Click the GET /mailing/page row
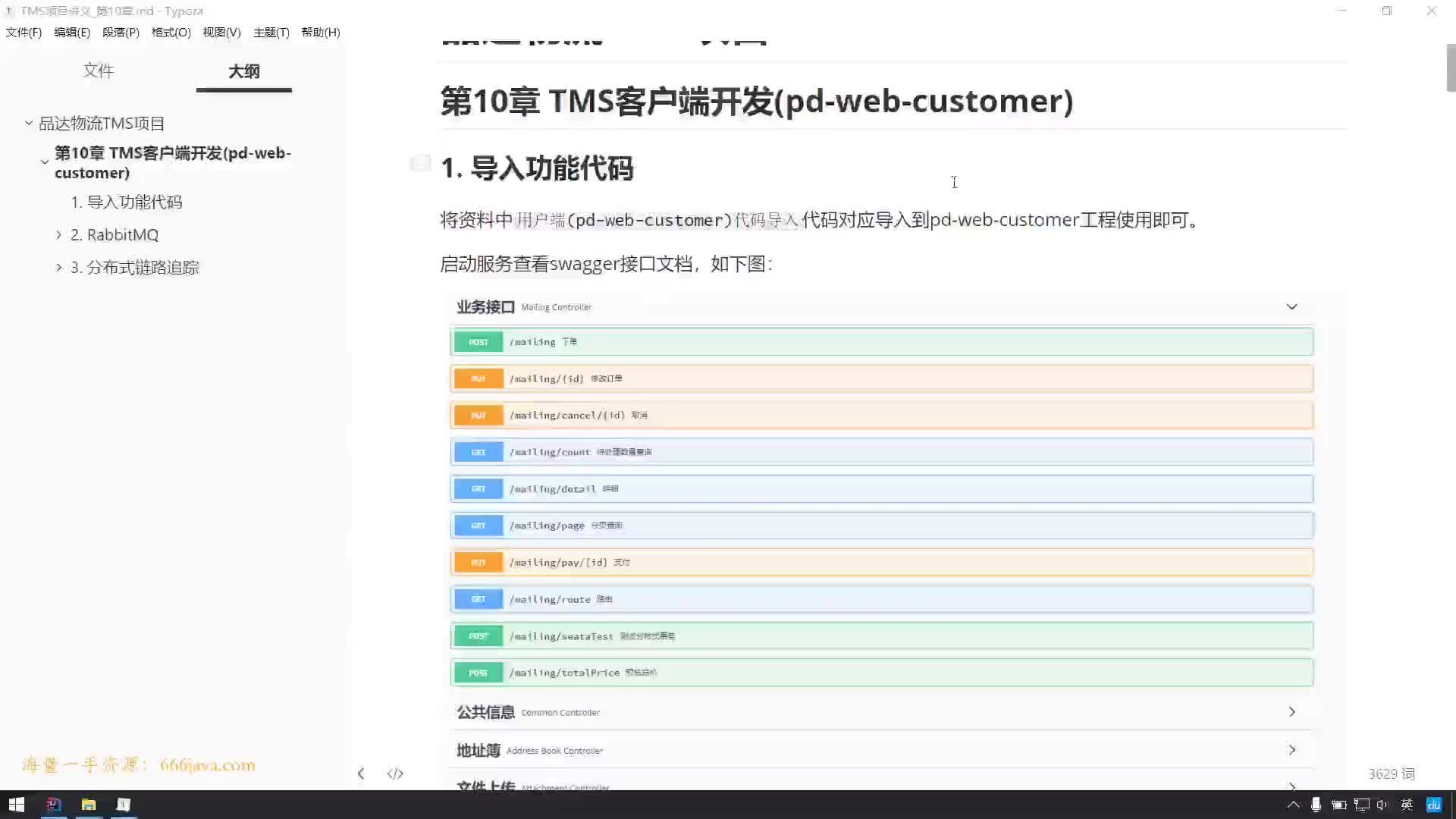The height and width of the screenshot is (819, 1456). (882, 526)
